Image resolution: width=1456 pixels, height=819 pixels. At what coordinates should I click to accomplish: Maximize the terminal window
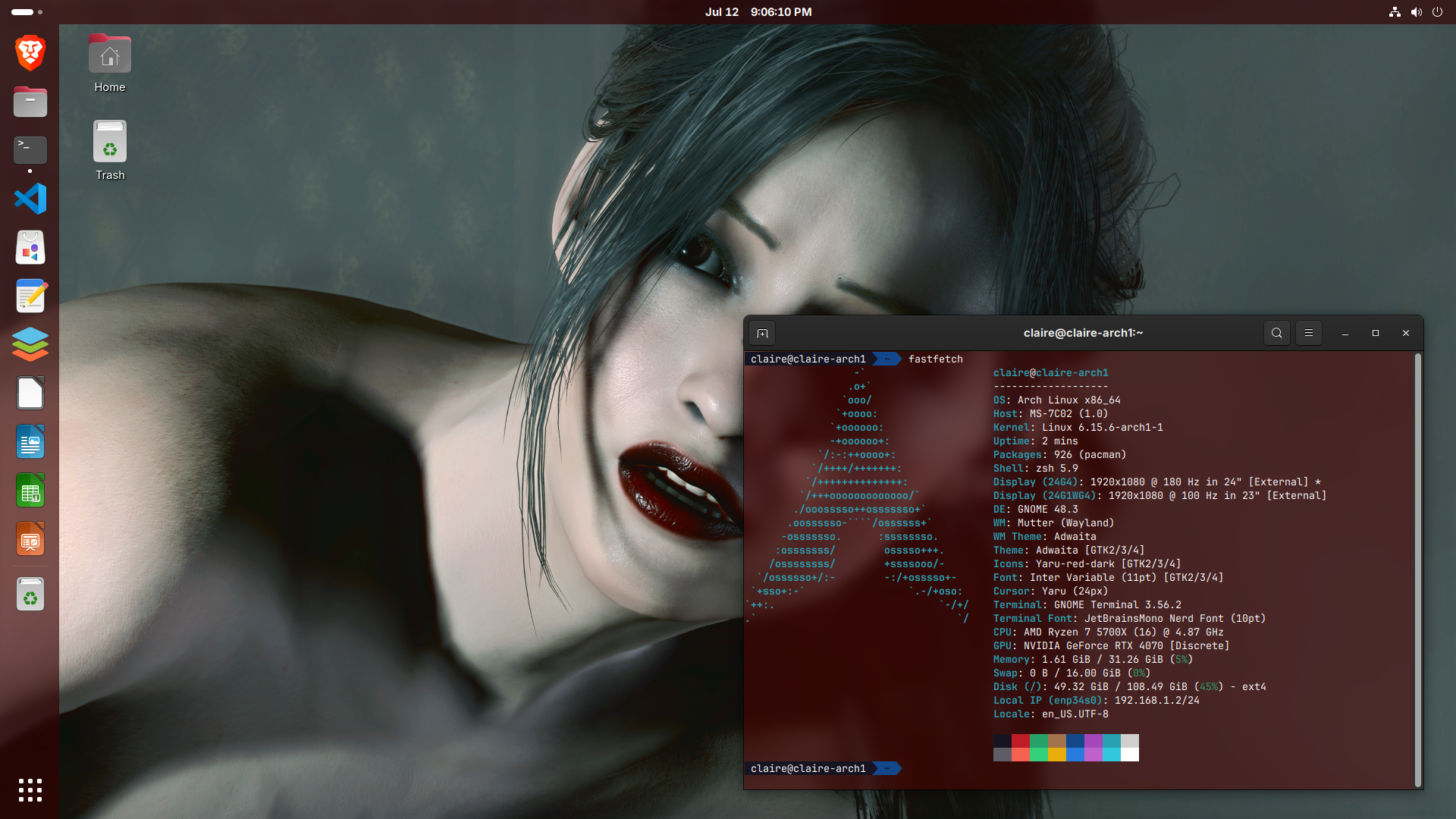1376,333
